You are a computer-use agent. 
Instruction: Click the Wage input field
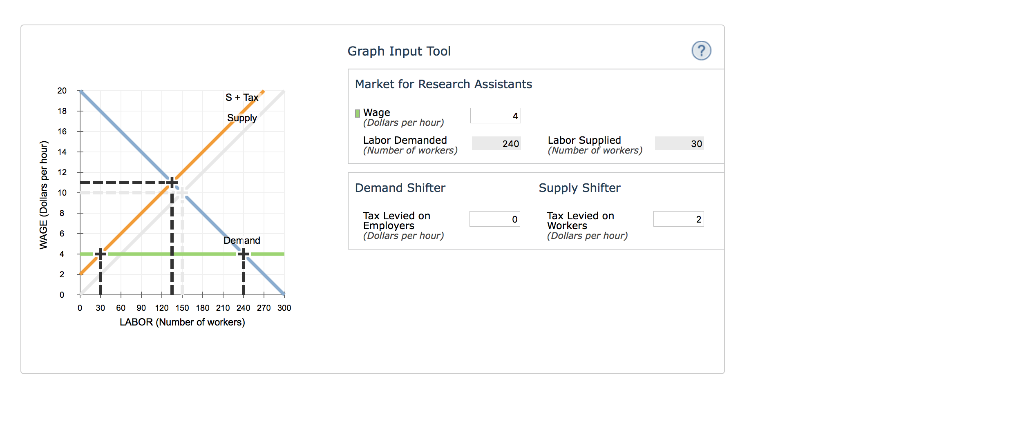pos(495,116)
